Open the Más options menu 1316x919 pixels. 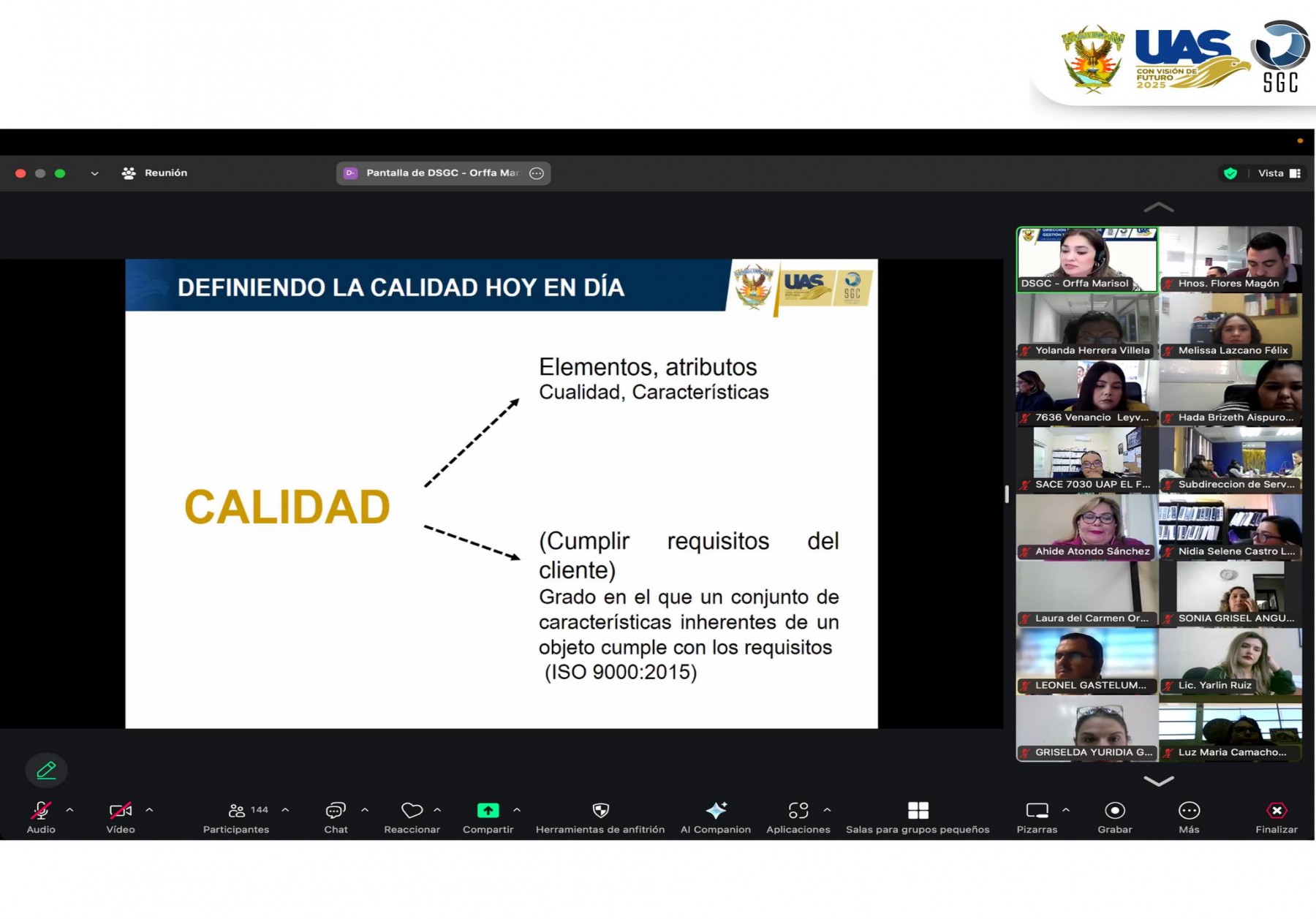click(1189, 811)
